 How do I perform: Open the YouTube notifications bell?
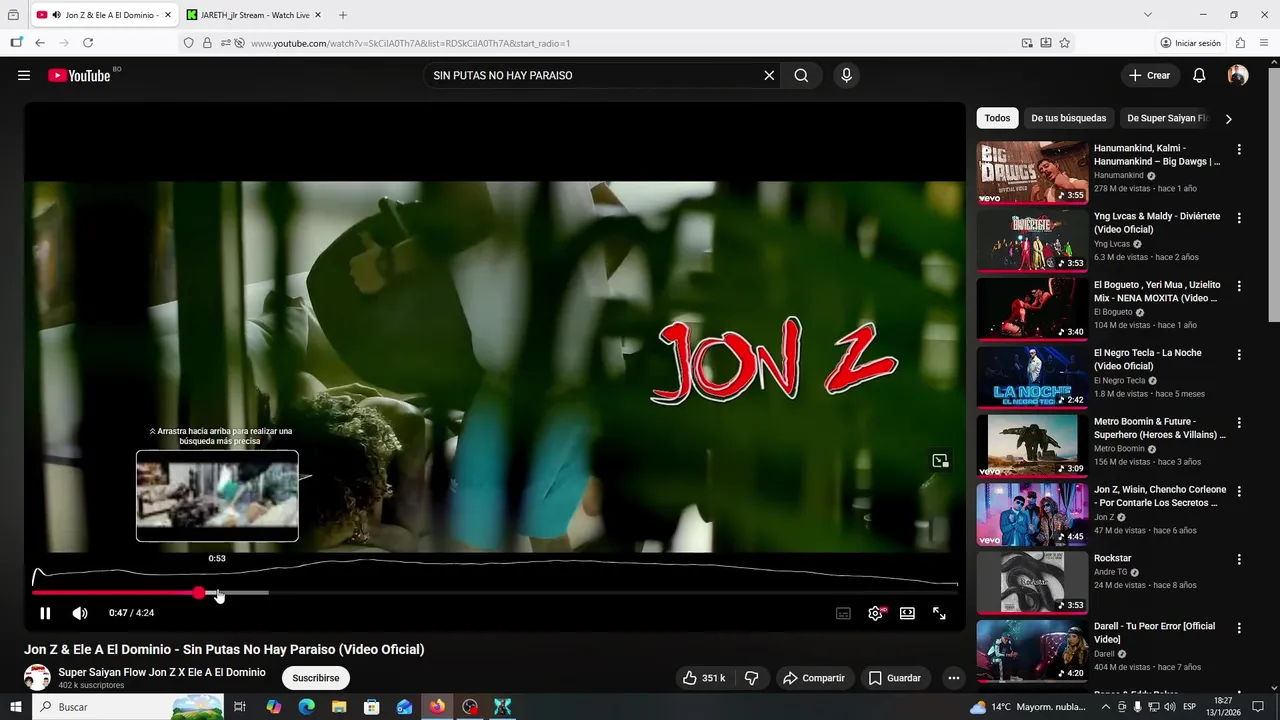pos(1199,75)
